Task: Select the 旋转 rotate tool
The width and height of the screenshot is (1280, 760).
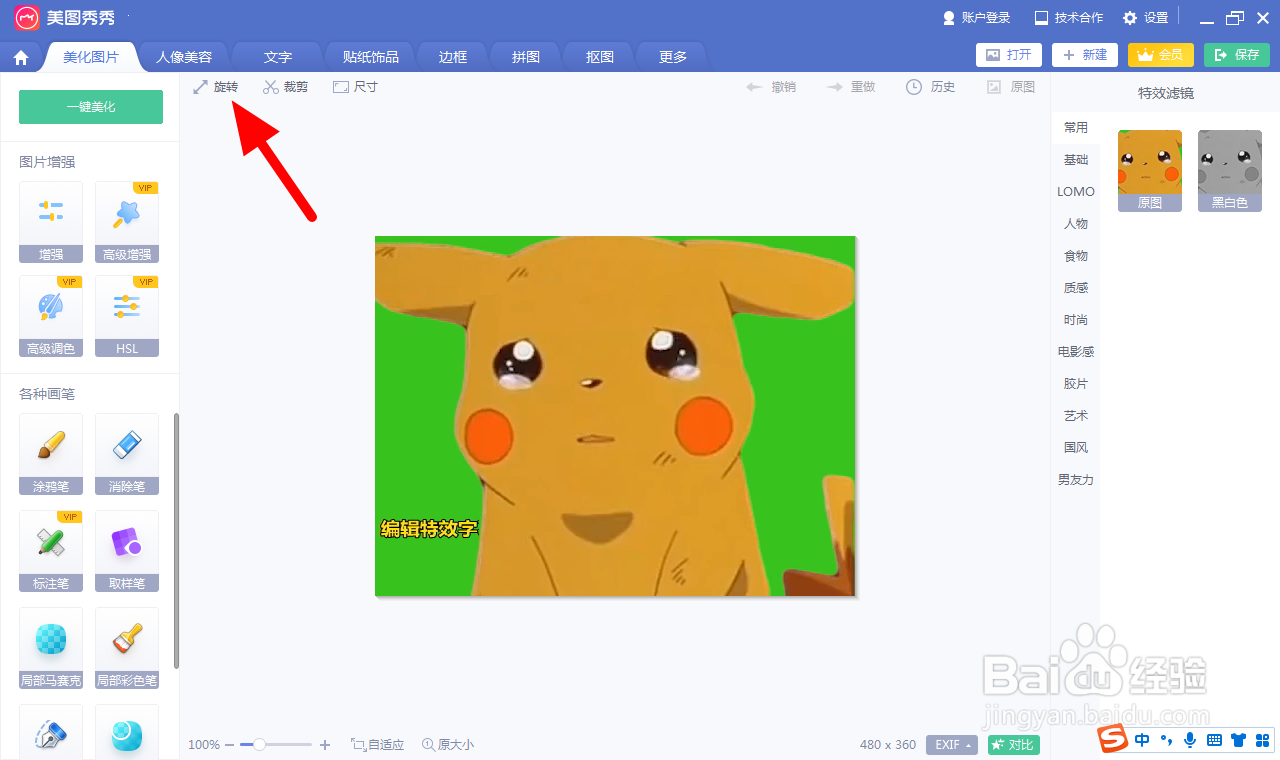Action: click(x=216, y=87)
